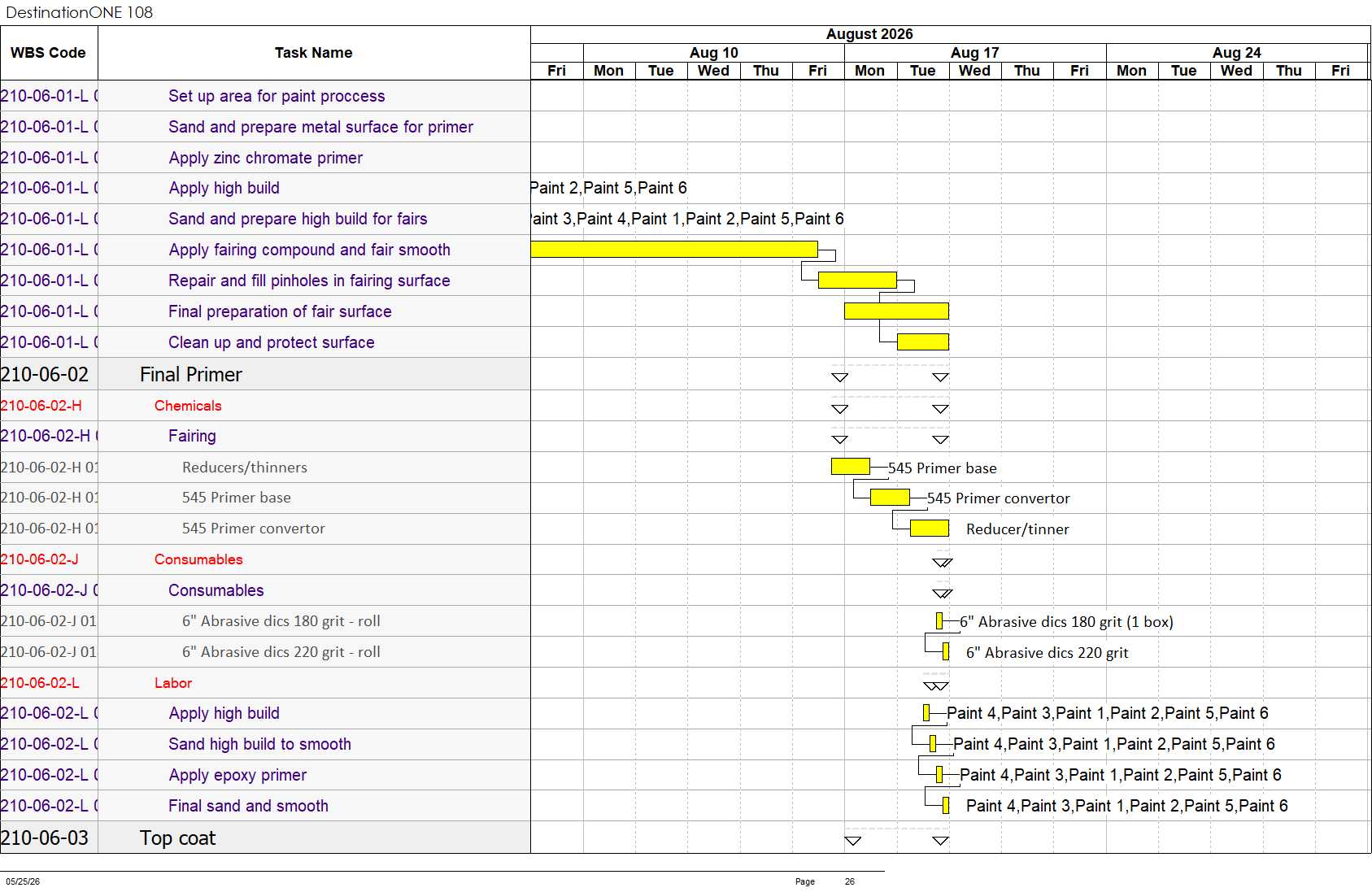Click the Final preparation of fair surface task
Screen dimensions: 1372x892
coord(280,311)
